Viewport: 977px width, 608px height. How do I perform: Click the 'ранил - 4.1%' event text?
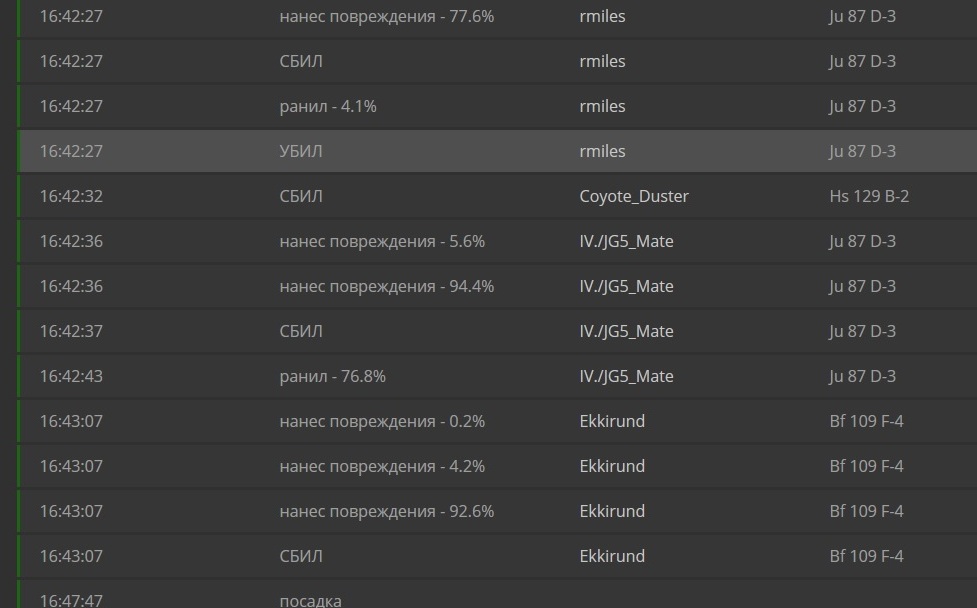[x=328, y=106]
